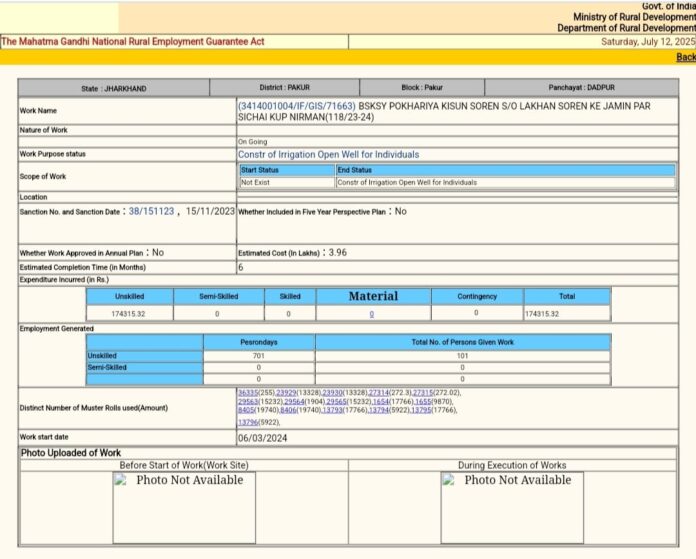Image resolution: width=696 pixels, height=559 pixels.
Task: Click the Material column header
Action: click(x=372, y=296)
